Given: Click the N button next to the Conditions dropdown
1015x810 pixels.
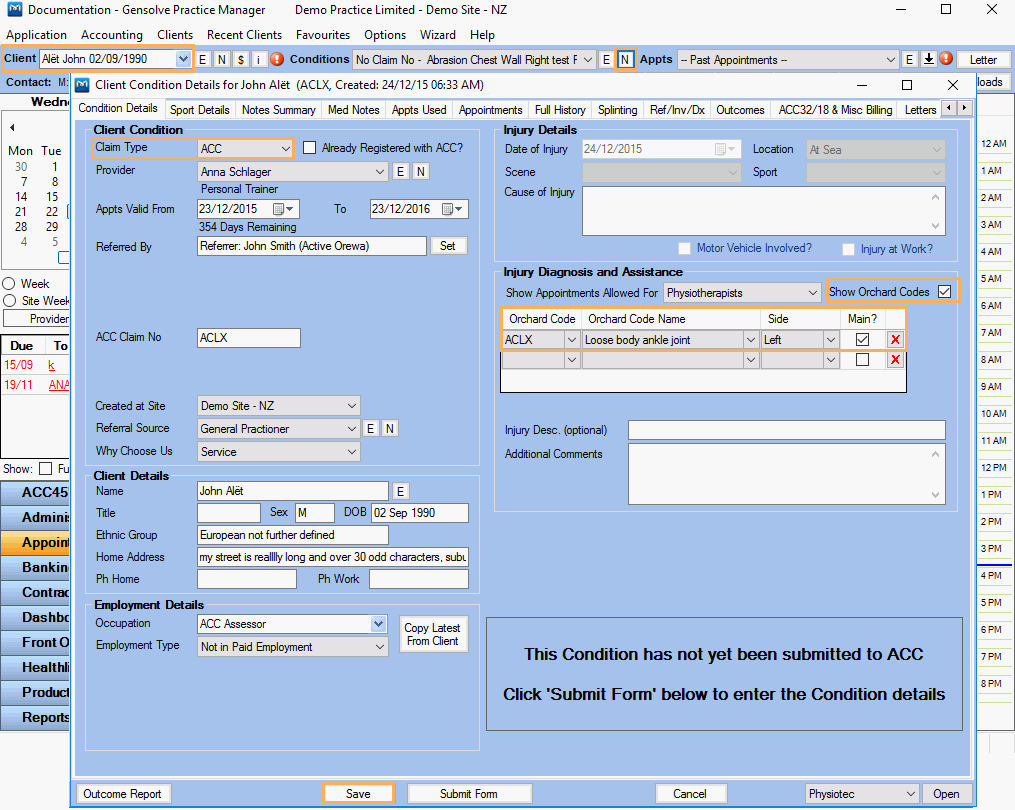Looking at the screenshot, I should [624, 60].
